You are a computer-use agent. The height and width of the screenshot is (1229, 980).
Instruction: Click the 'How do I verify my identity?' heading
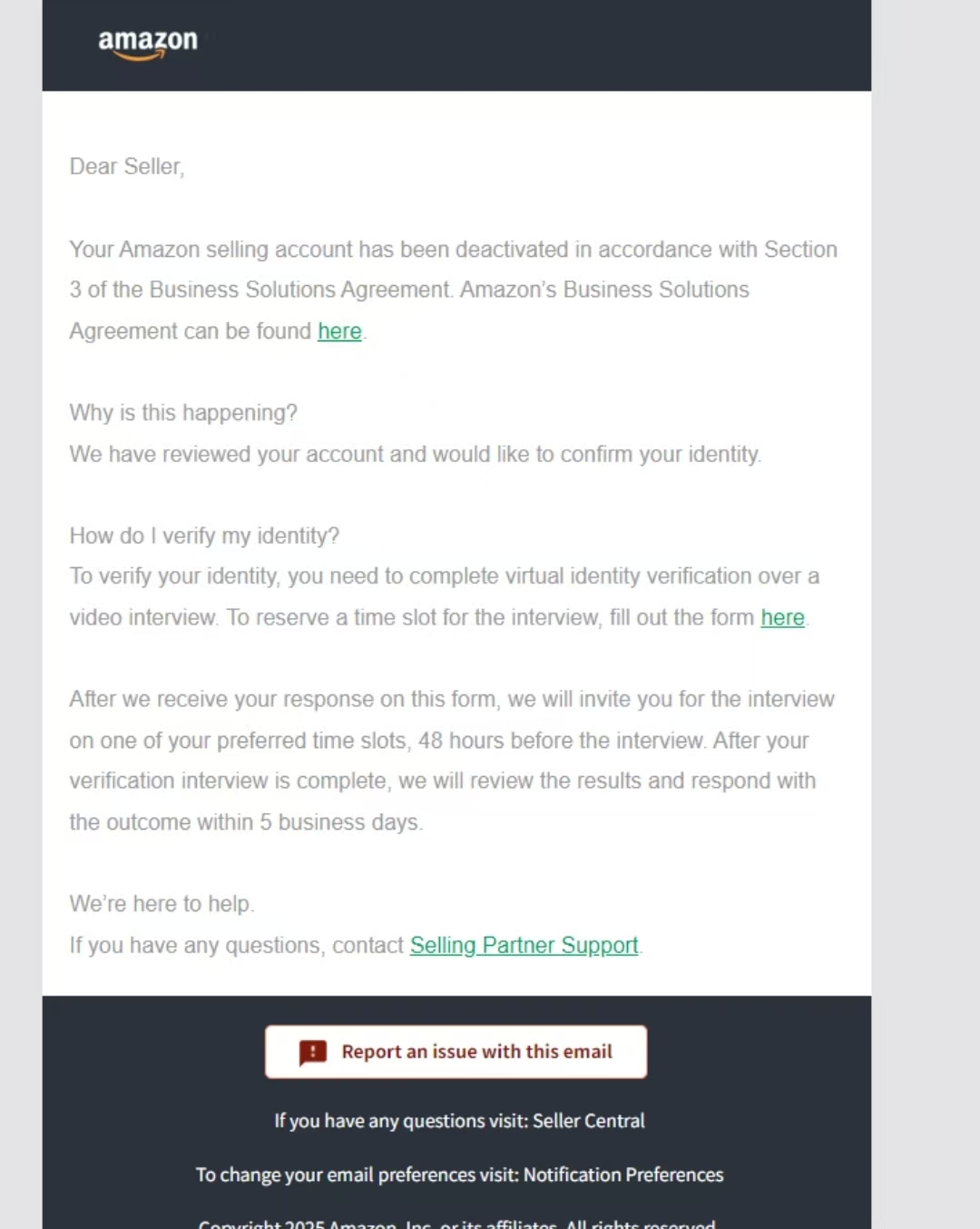click(x=204, y=536)
